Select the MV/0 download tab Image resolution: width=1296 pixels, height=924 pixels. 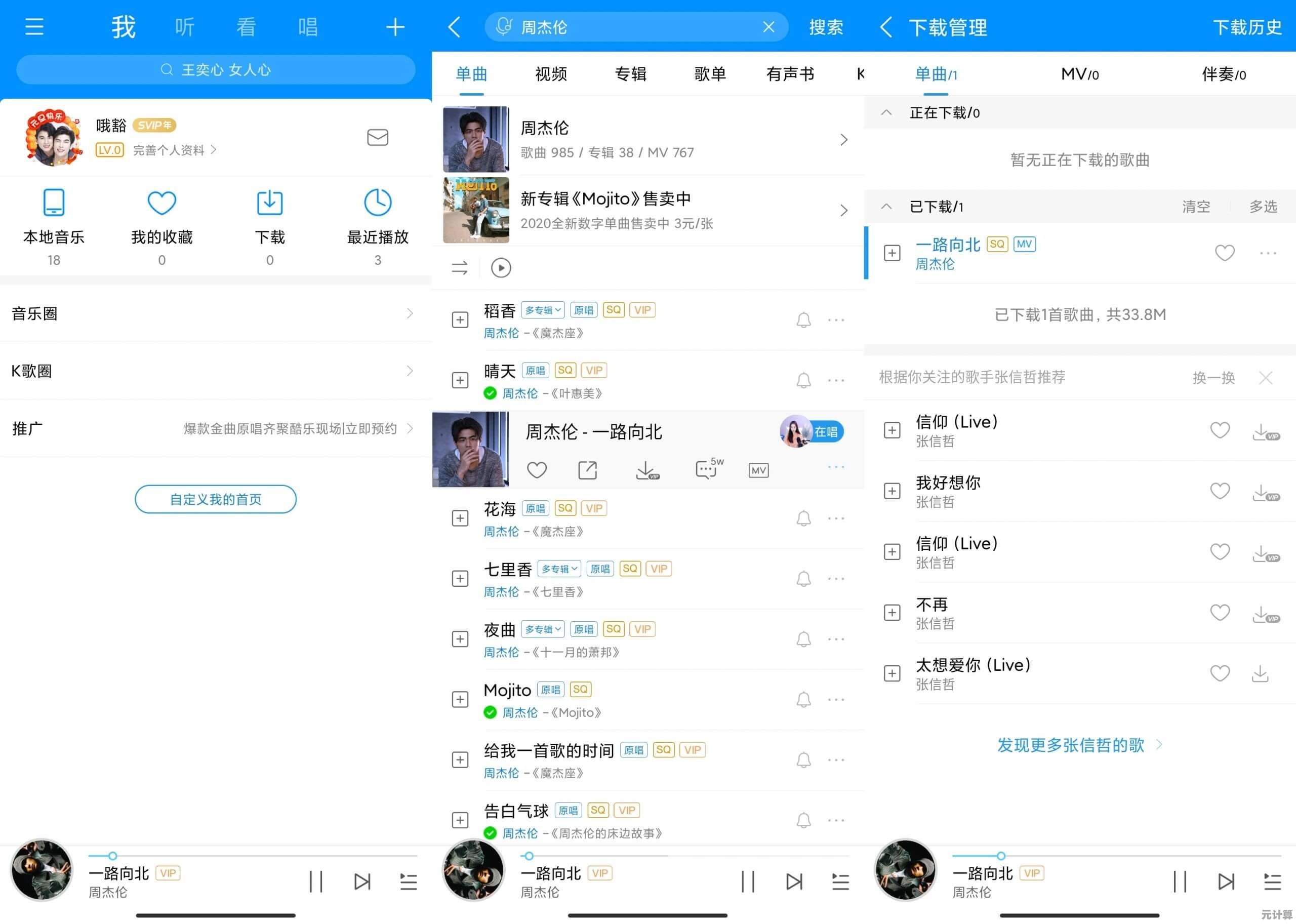coord(1079,74)
